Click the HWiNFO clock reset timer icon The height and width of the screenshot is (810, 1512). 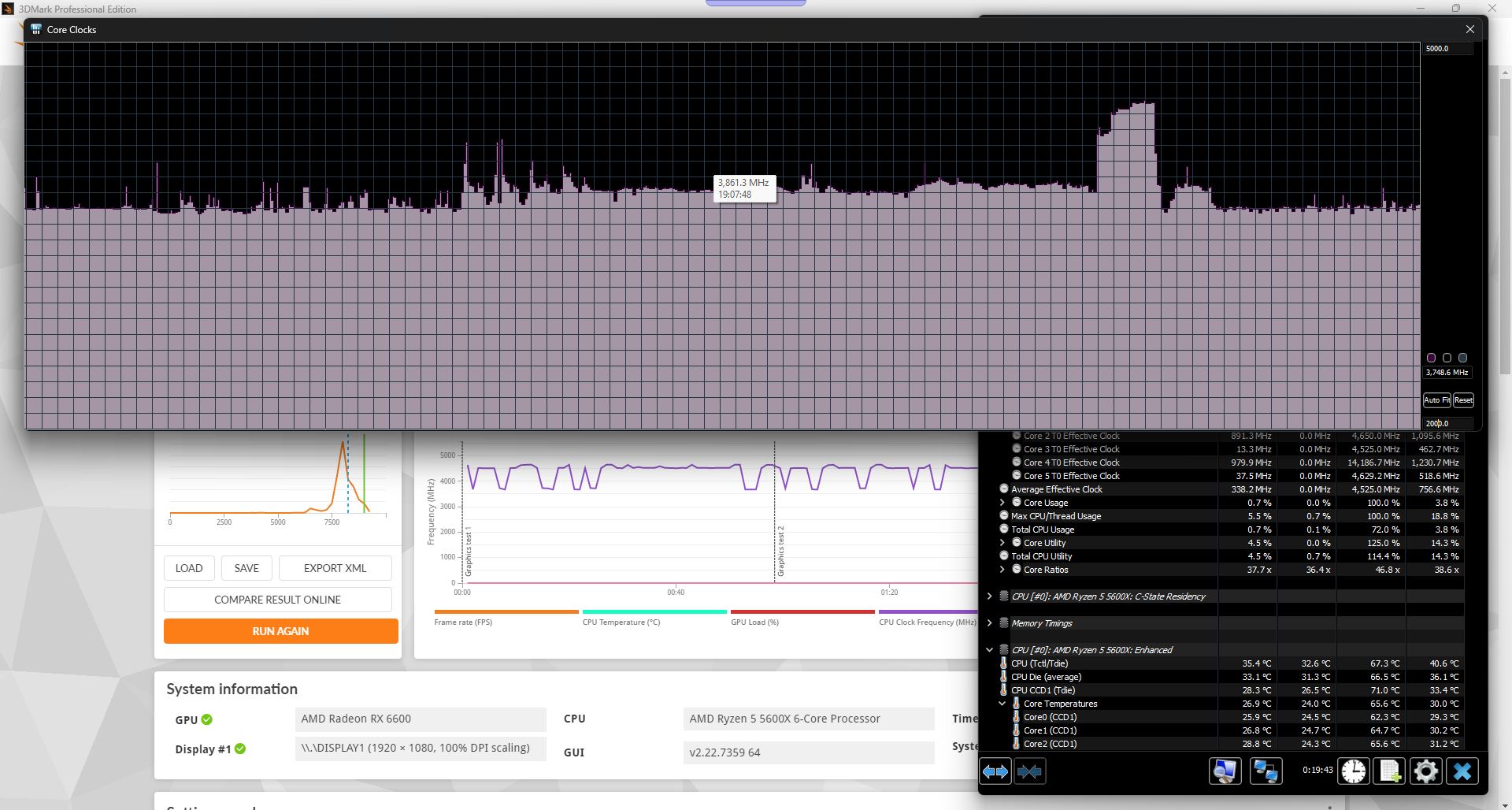pos(1354,771)
